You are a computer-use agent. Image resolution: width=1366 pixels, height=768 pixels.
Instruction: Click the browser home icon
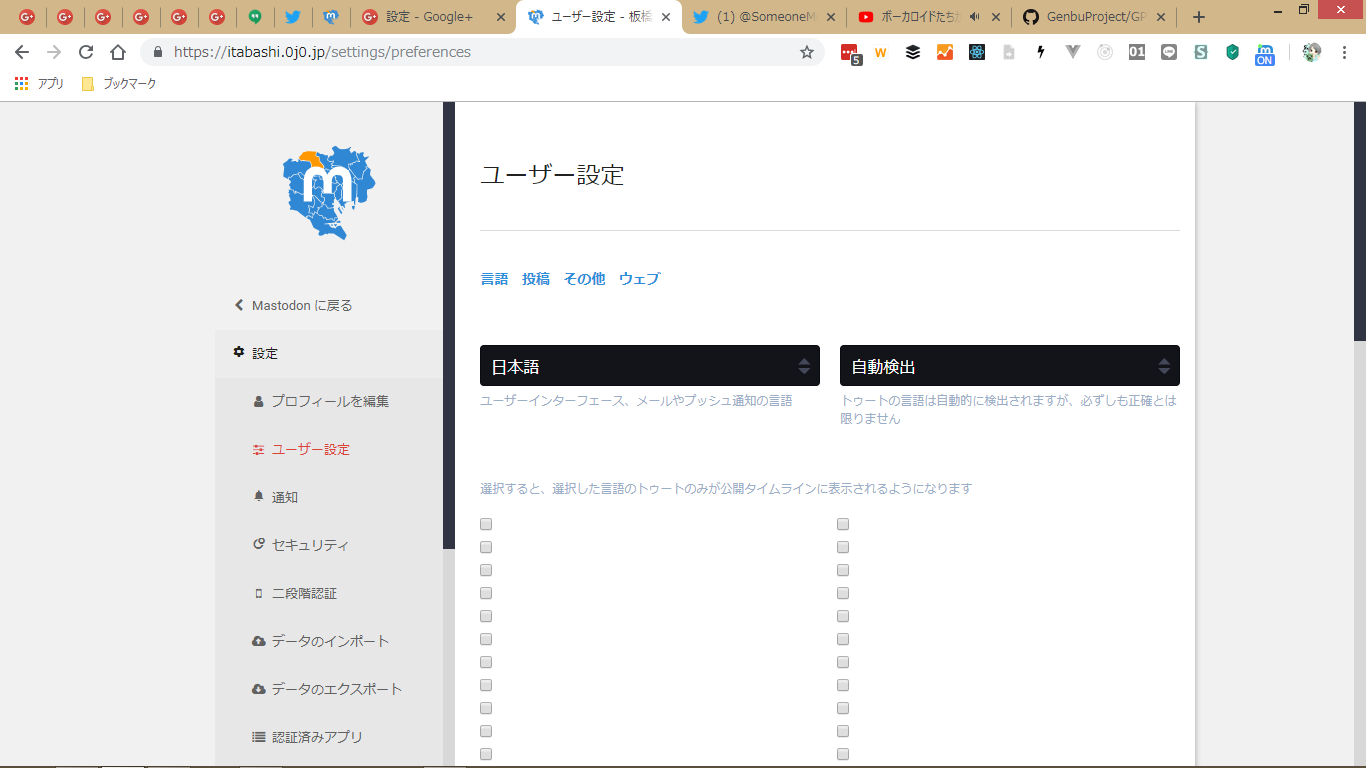tap(118, 52)
